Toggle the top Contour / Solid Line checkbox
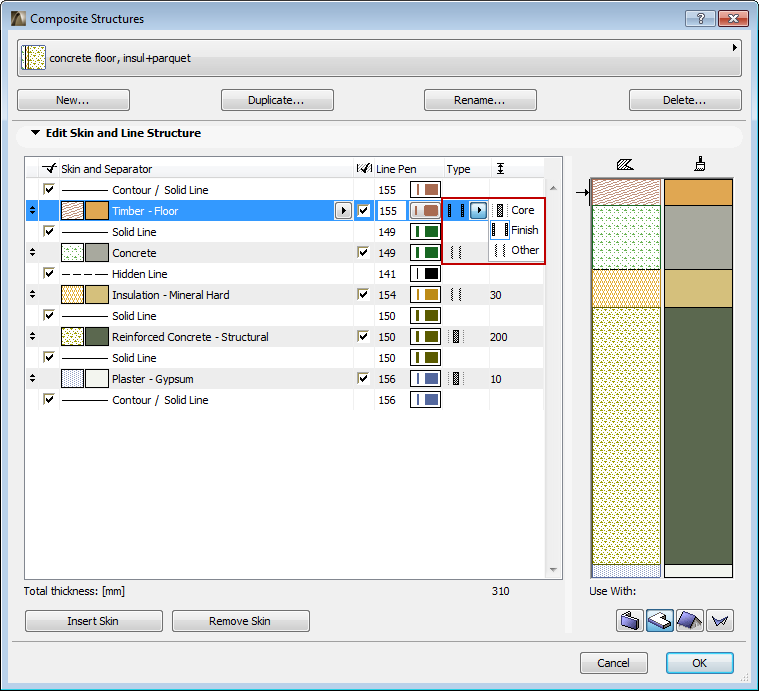 point(49,189)
